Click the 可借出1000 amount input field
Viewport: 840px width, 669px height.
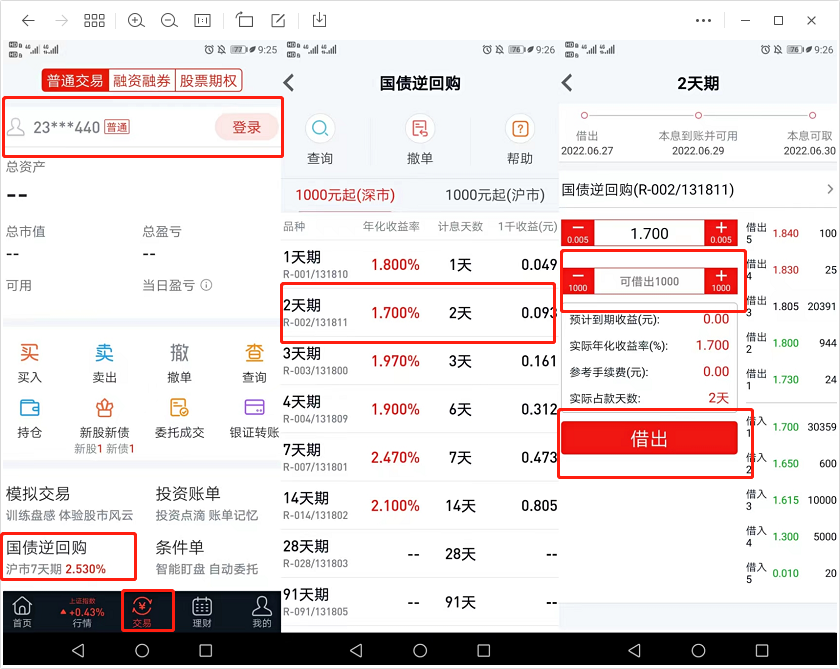click(649, 281)
